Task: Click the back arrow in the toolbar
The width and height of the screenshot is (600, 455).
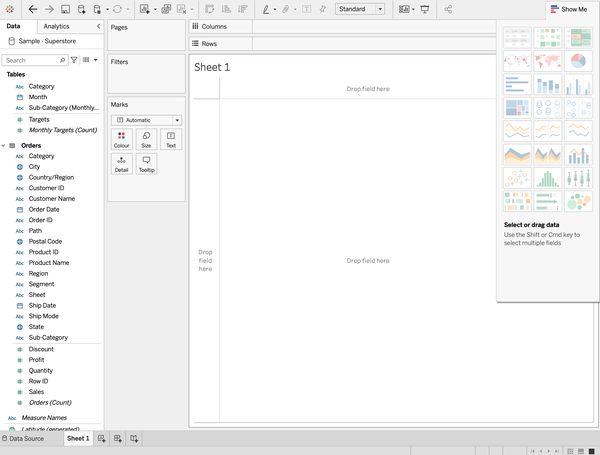Action: (x=33, y=9)
